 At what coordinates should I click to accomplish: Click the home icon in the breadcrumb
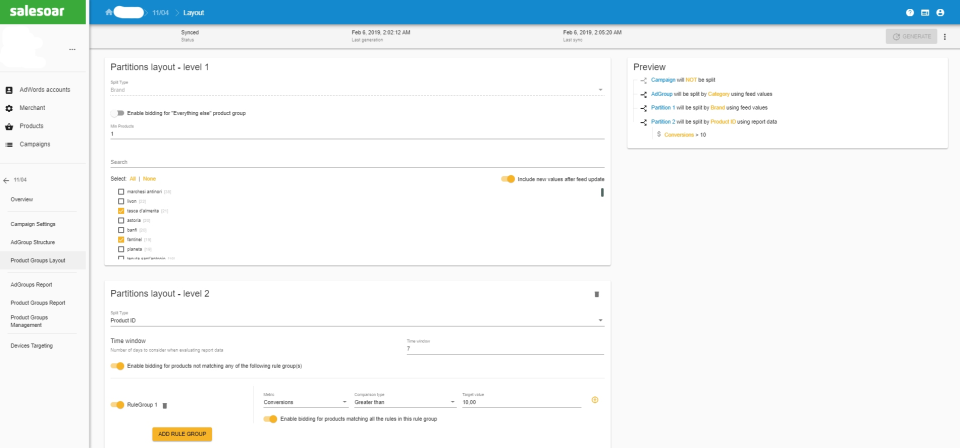(x=109, y=12)
